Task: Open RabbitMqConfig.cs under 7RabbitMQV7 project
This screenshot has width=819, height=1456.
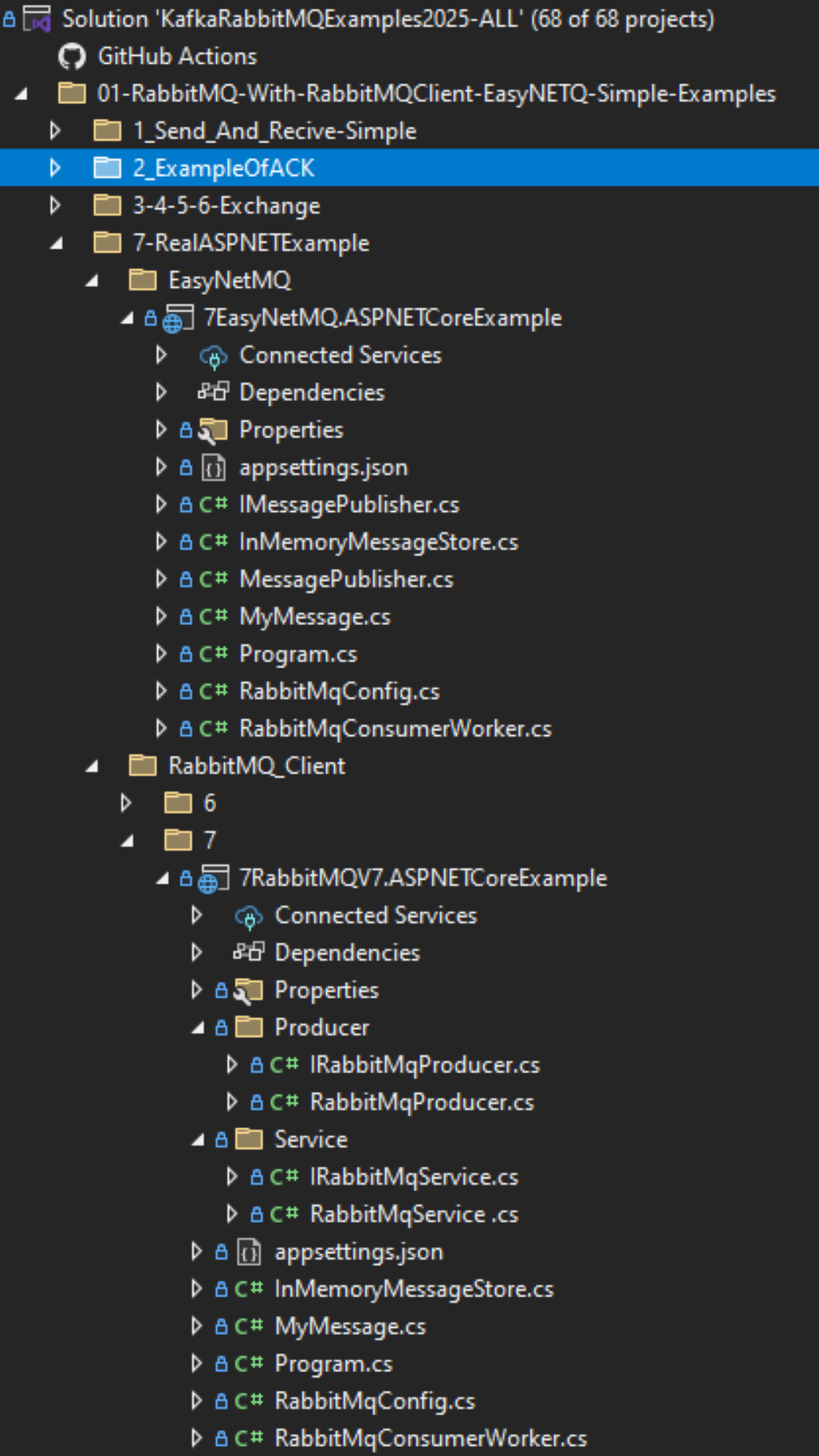Action: click(374, 1401)
